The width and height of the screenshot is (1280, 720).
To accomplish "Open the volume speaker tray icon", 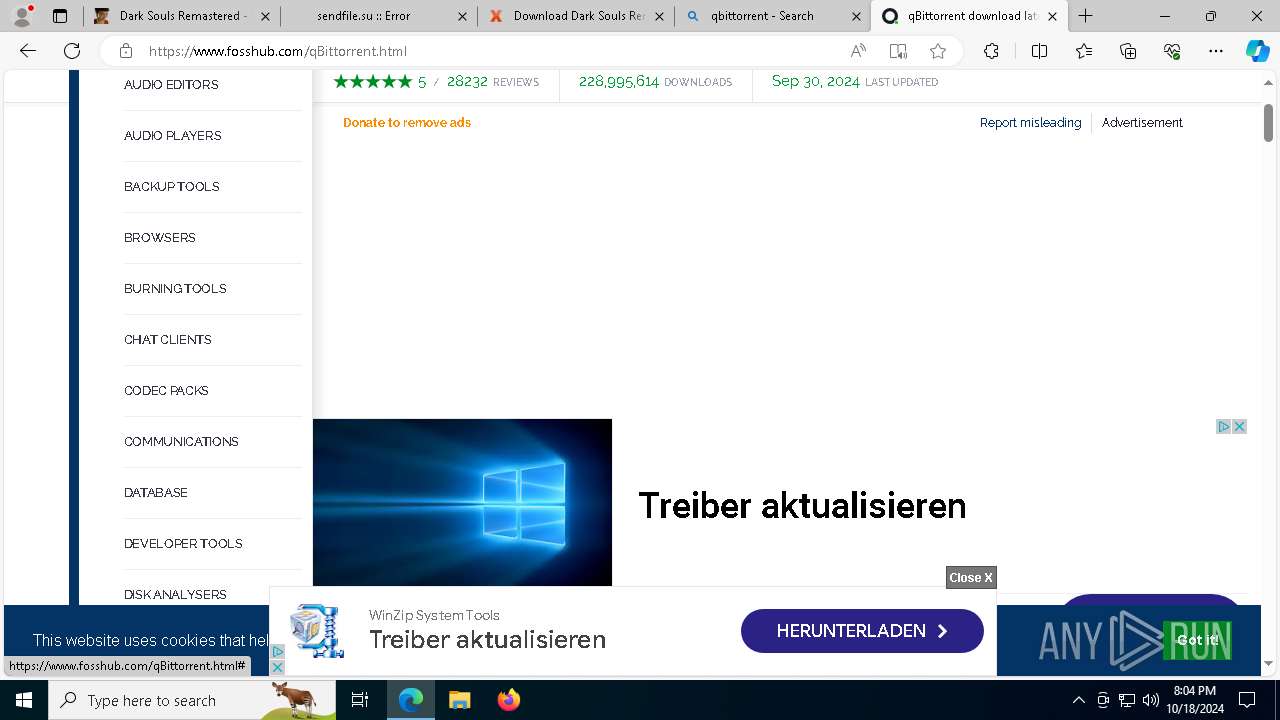I will click(1150, 700).
